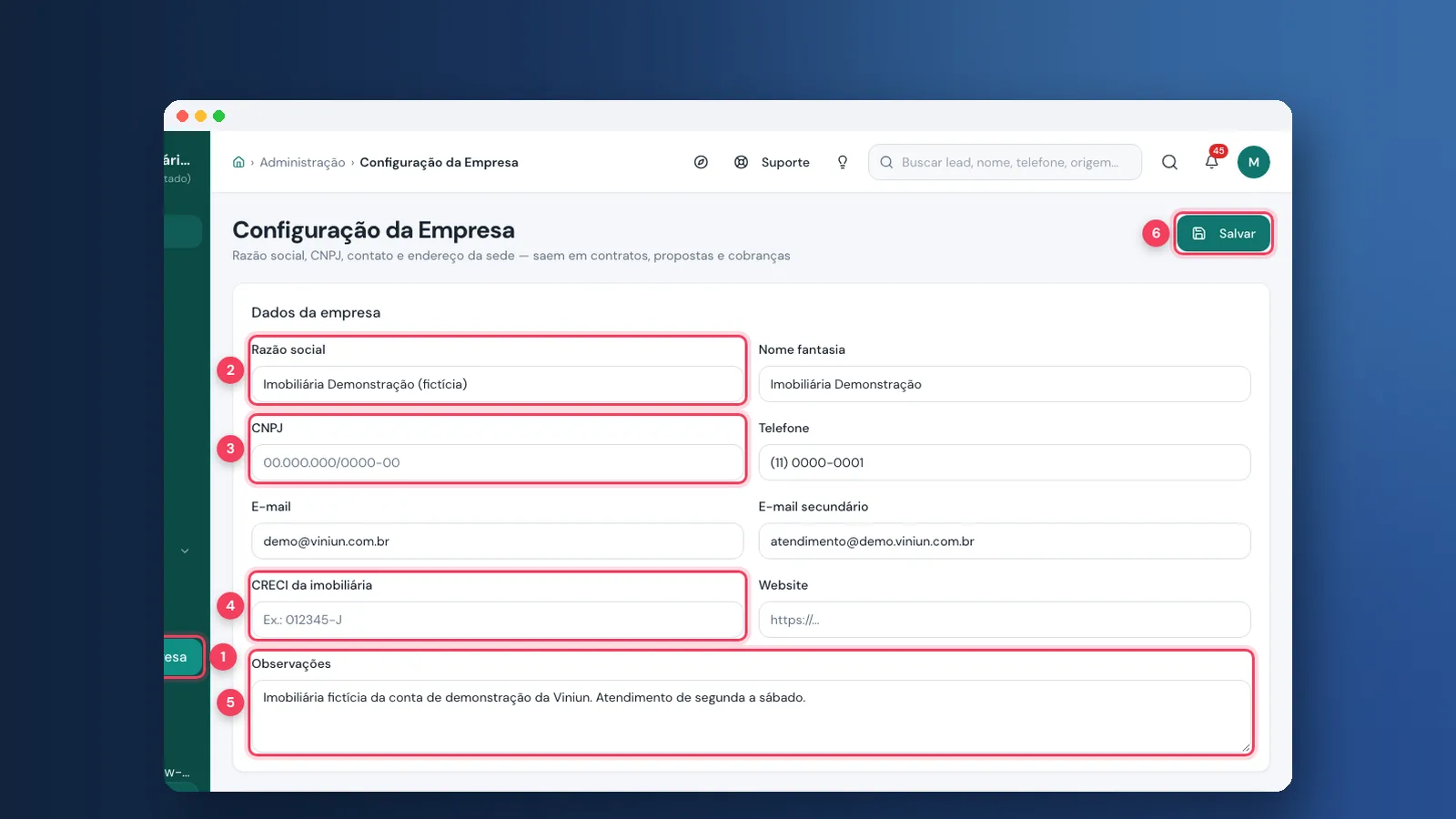Screen dimensions: 1456x819
Task: Open the Administração breadcrumb link
Action: pyautogui.click(x=302, y=162)
